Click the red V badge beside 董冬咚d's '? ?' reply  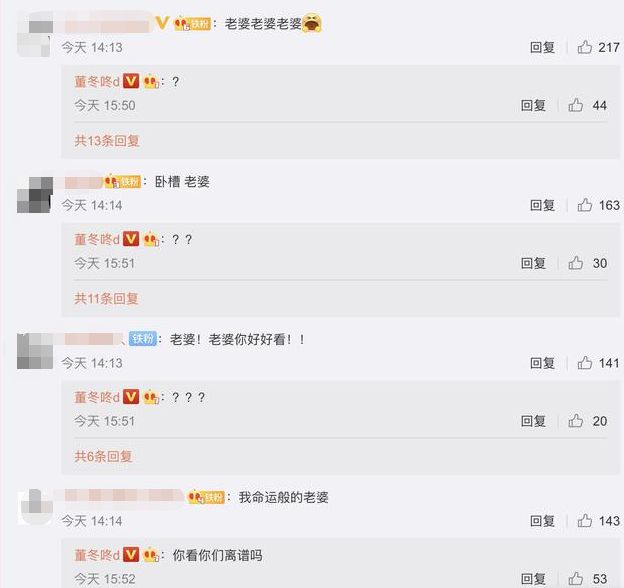(131, 239)
